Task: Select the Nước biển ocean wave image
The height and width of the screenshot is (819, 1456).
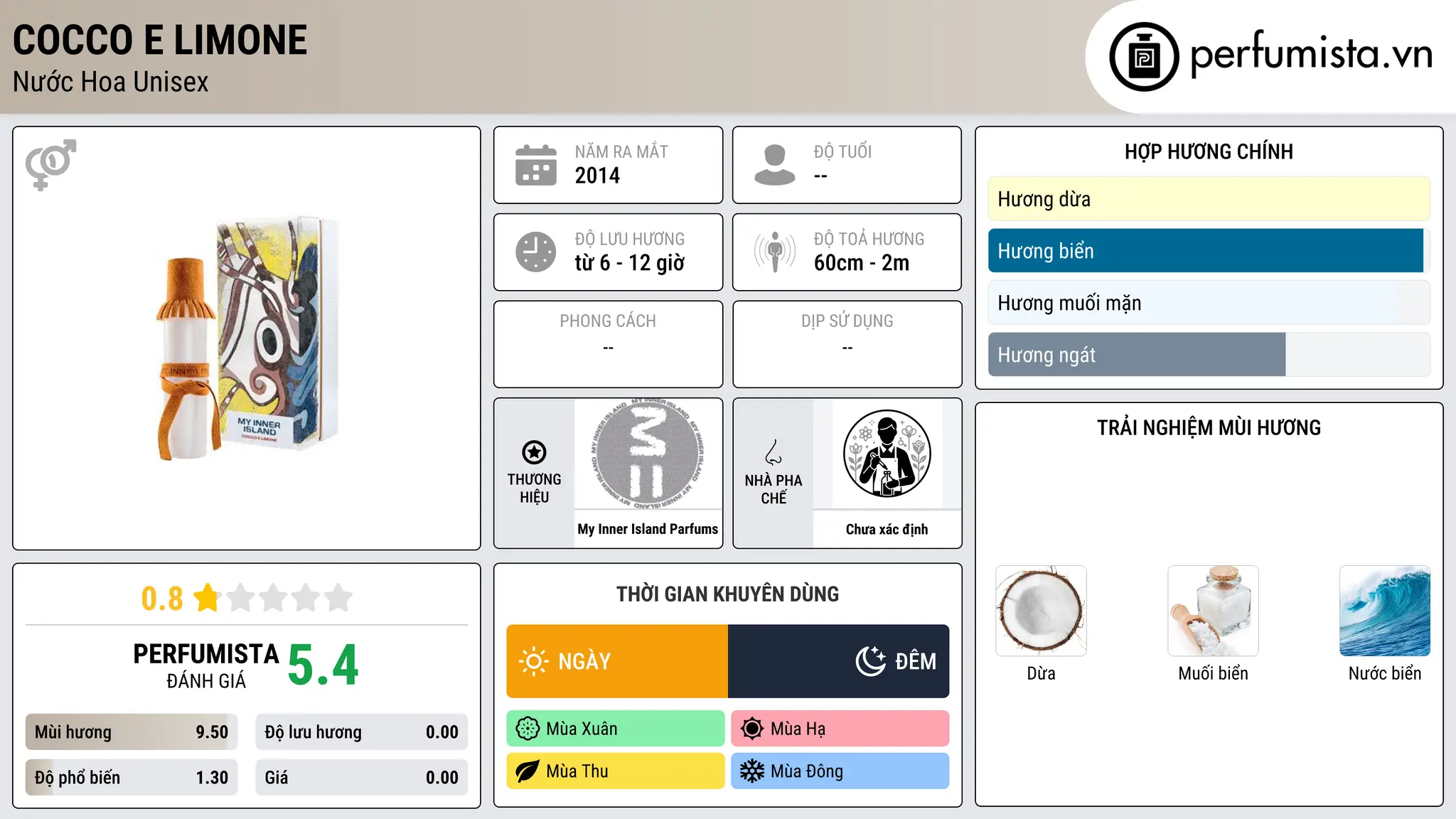Action: coord(1385,611)
